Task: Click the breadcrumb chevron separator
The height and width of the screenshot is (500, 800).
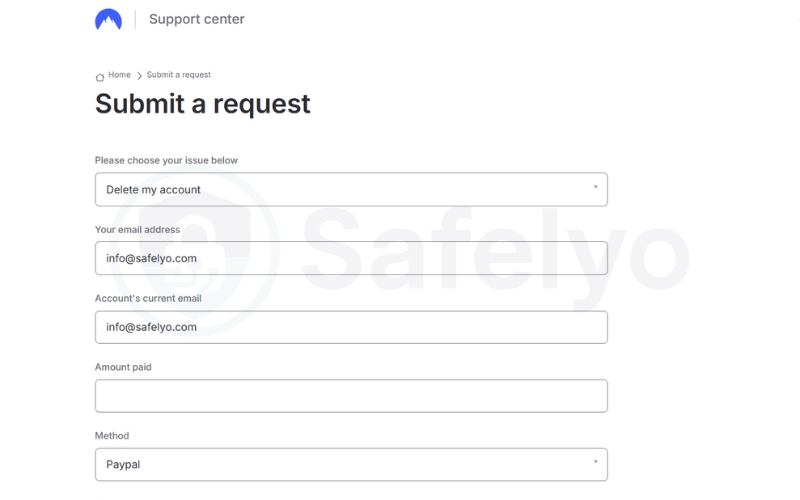Action: (139, 76)
